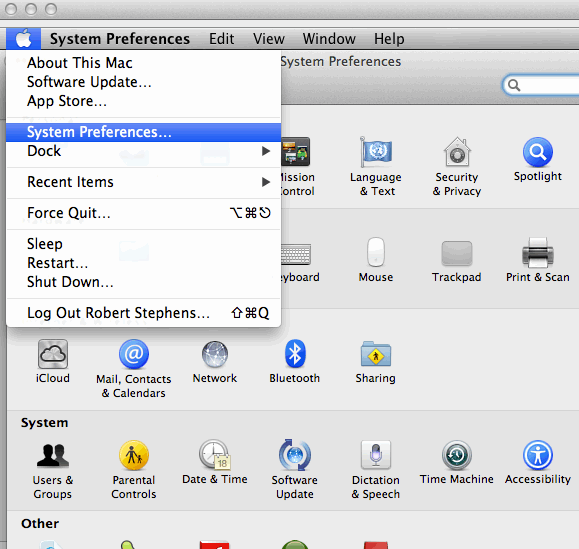Open Print & Scan preferences
This screenshot has width=579, height=549.
tap(538, 260)
